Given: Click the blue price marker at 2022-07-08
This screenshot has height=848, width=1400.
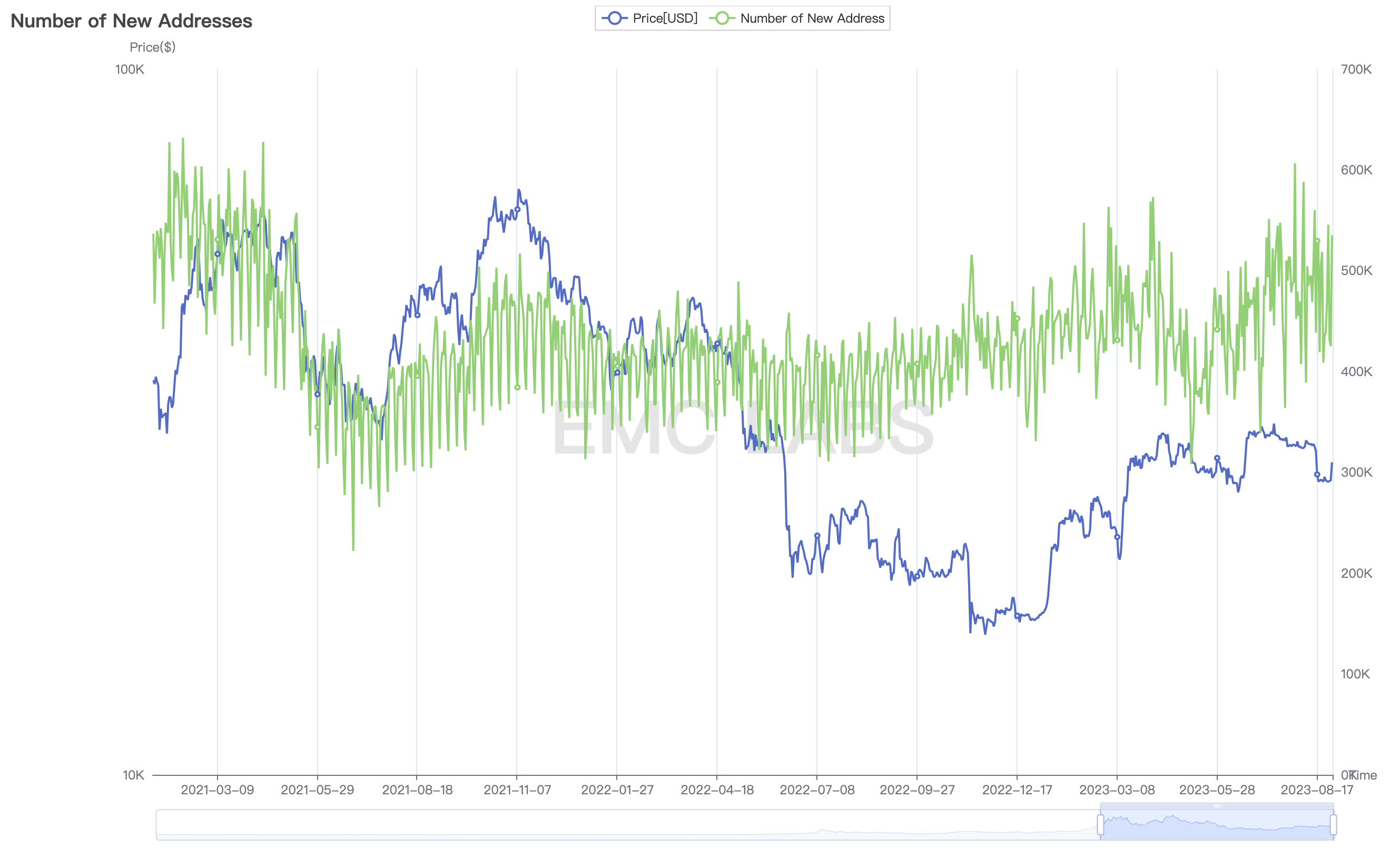Looking at the screenshot, I should (x=817, y=536).
